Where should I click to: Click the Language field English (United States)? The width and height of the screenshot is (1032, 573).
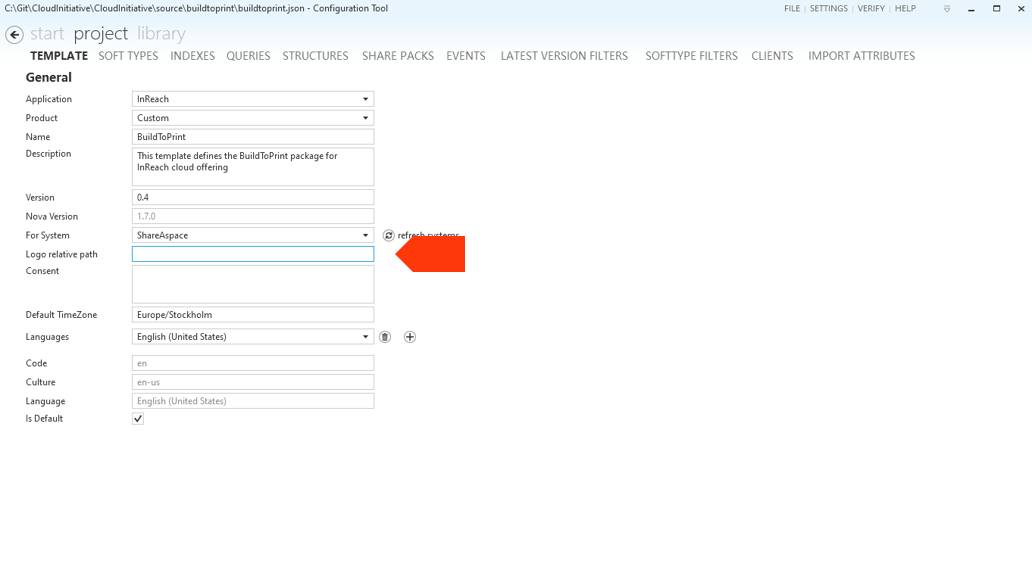(x=253, y=401)
